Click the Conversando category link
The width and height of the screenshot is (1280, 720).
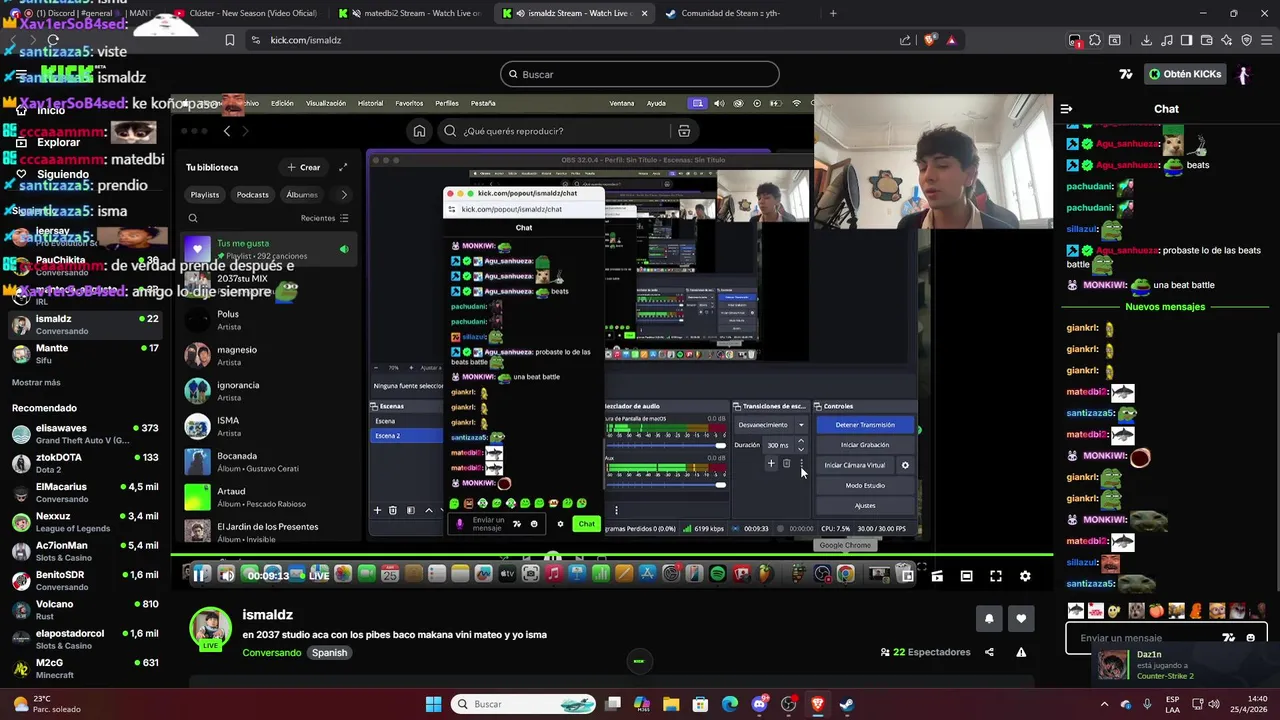[272, 653]
